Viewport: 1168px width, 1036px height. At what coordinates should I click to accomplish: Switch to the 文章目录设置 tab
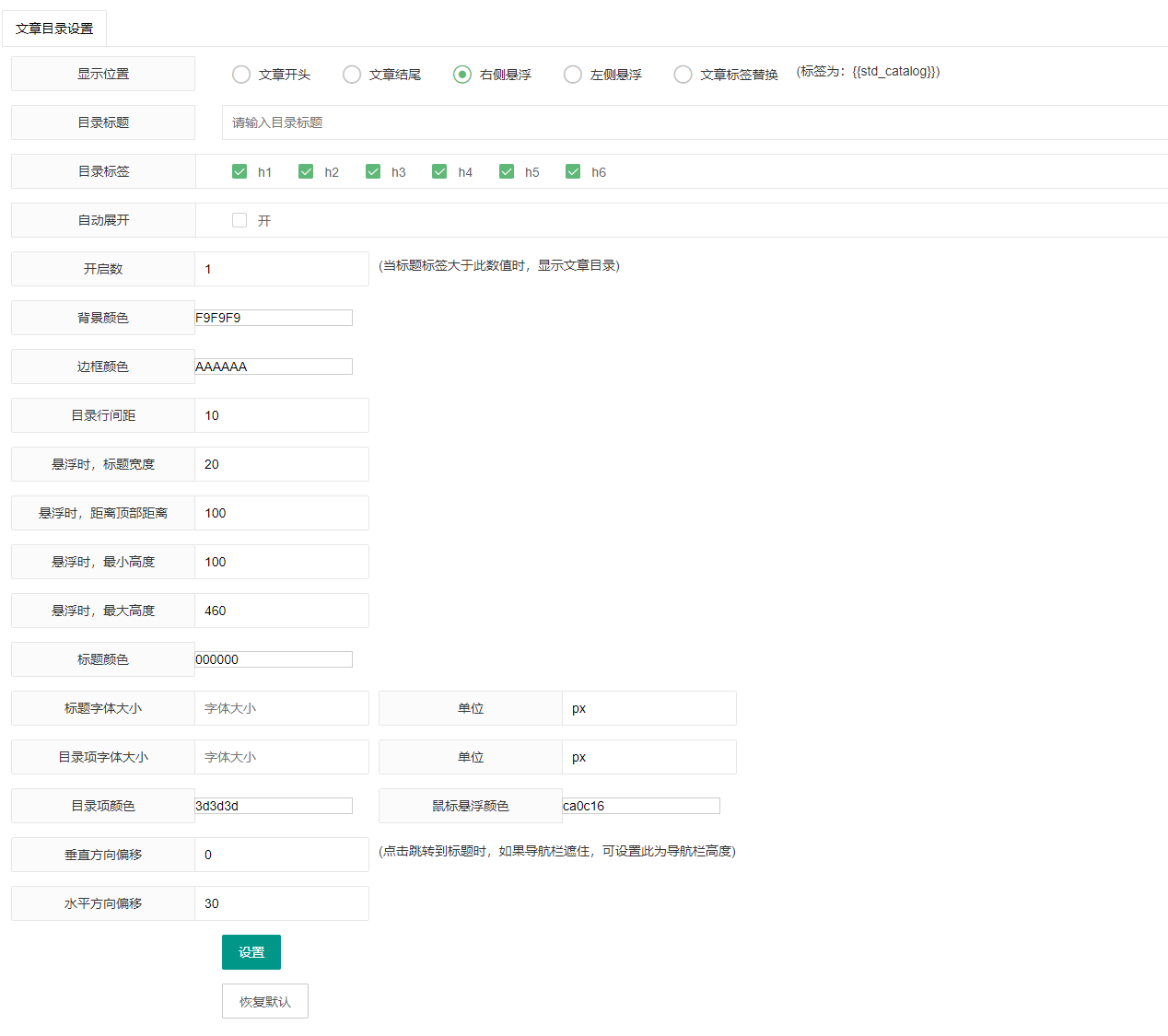point(54,29)
